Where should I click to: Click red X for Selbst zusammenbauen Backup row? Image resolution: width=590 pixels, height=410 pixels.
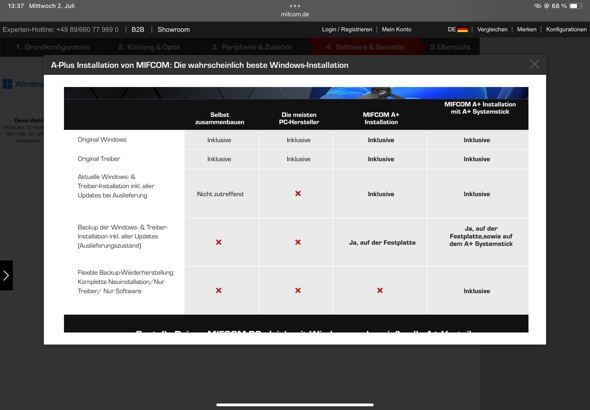point(219,242)
